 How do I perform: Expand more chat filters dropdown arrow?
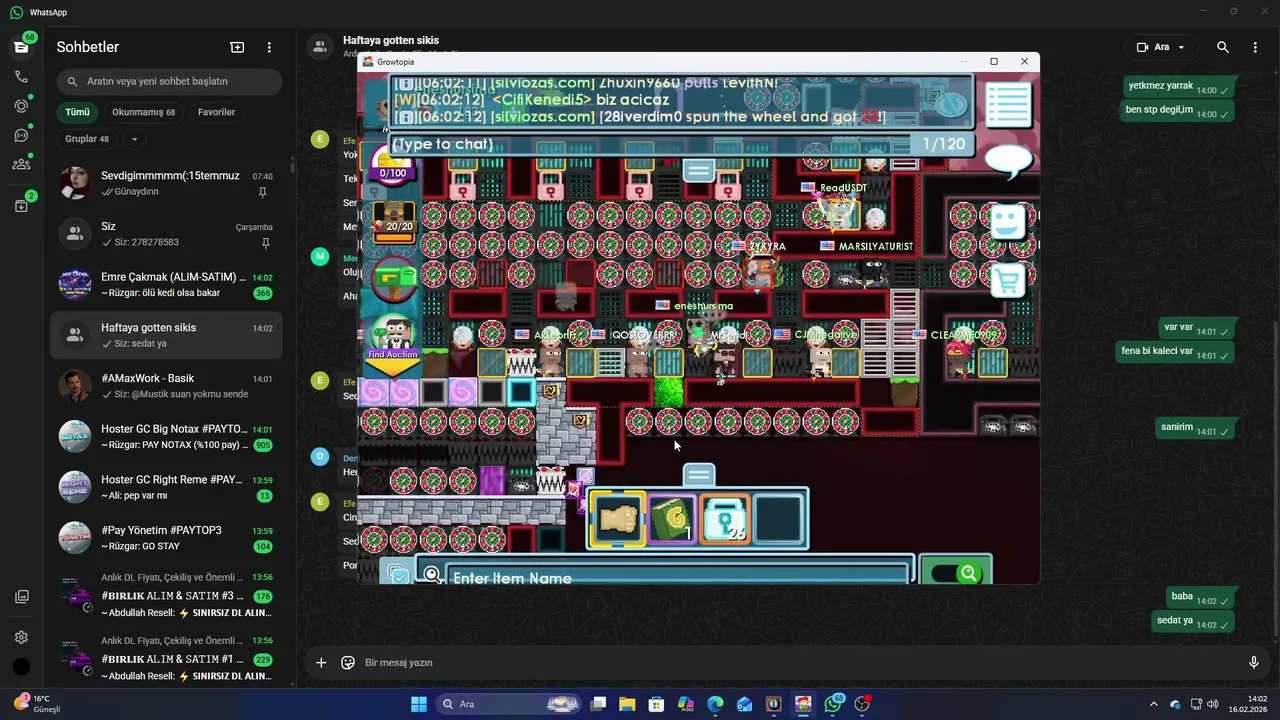point(134,139)
